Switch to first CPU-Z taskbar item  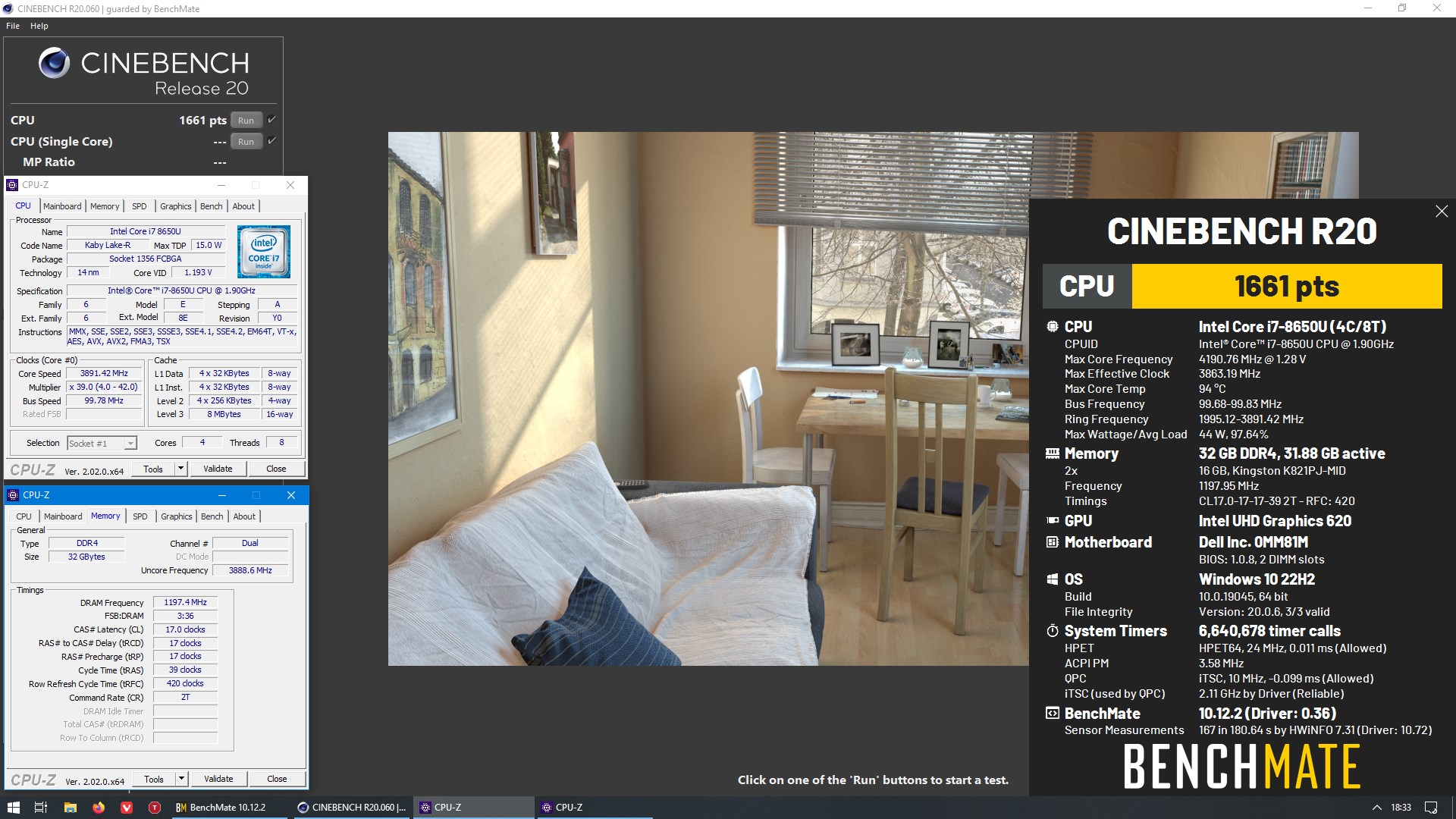point(474,808)
